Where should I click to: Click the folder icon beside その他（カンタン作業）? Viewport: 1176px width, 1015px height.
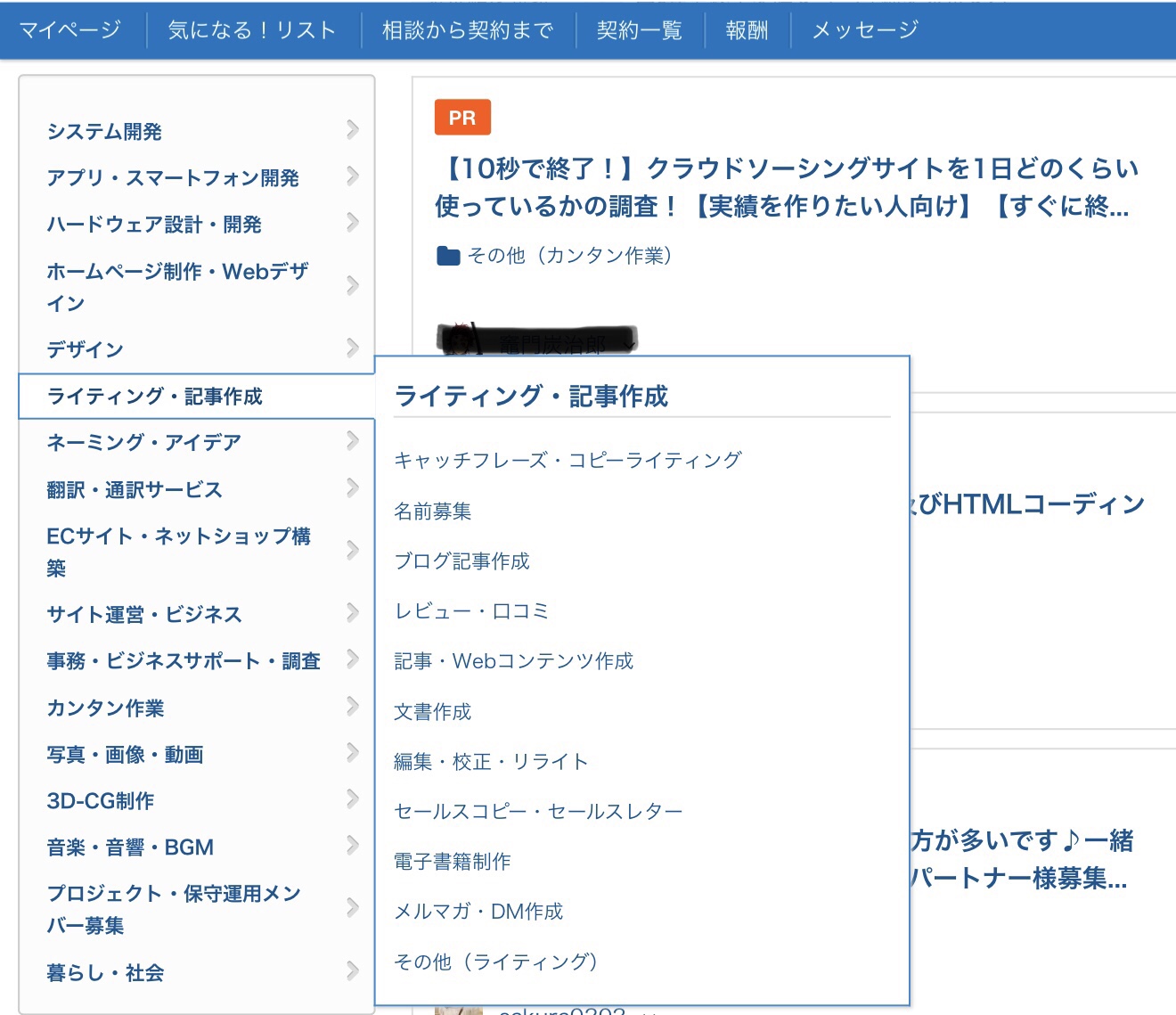[x=448, y=257]
